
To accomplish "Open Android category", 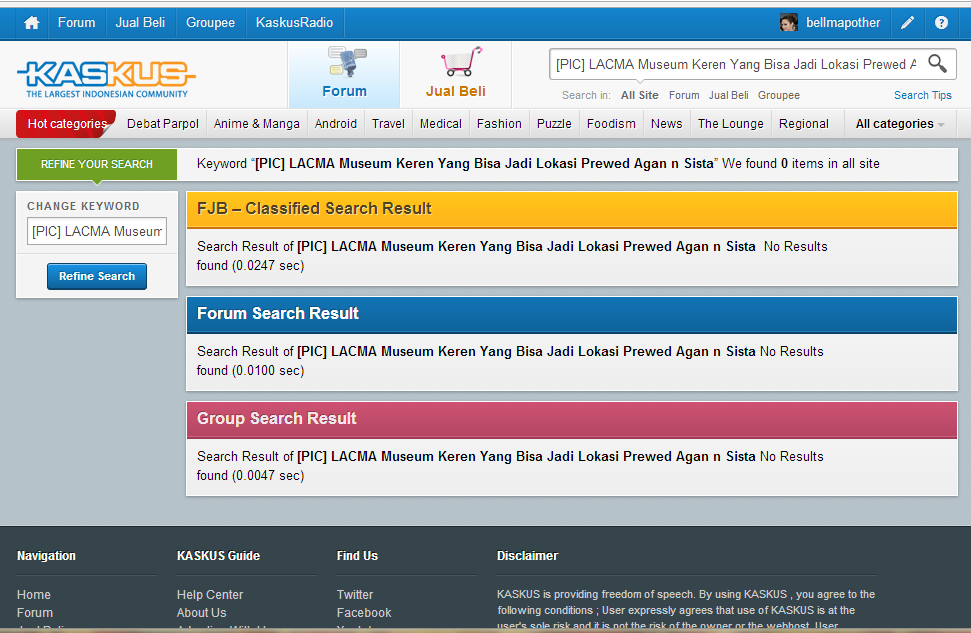I will click(x=336, y=124).
